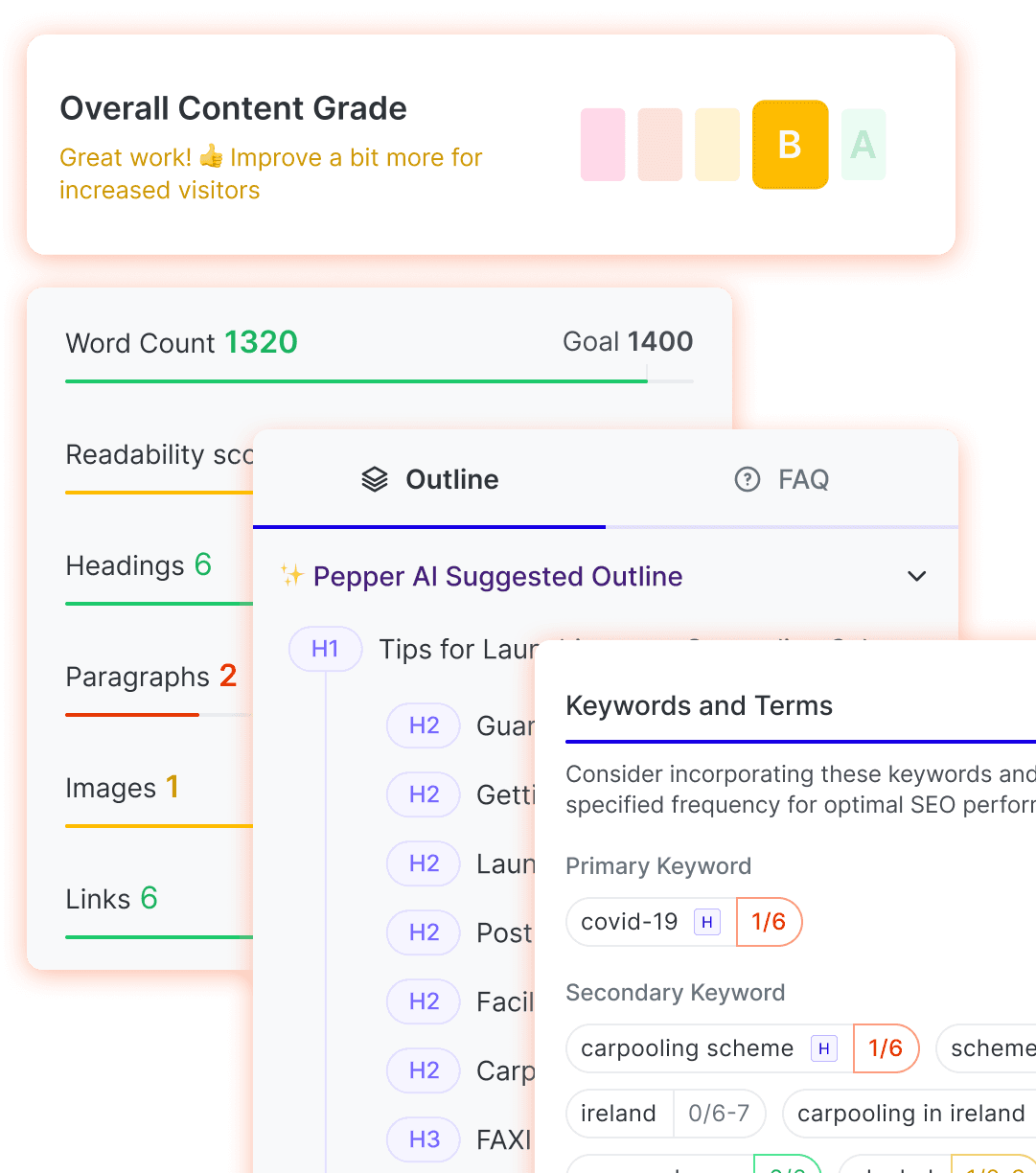The image size is (1036, 1173).
Task: Switch to the FAQ tab
Action: pos(782,479)
